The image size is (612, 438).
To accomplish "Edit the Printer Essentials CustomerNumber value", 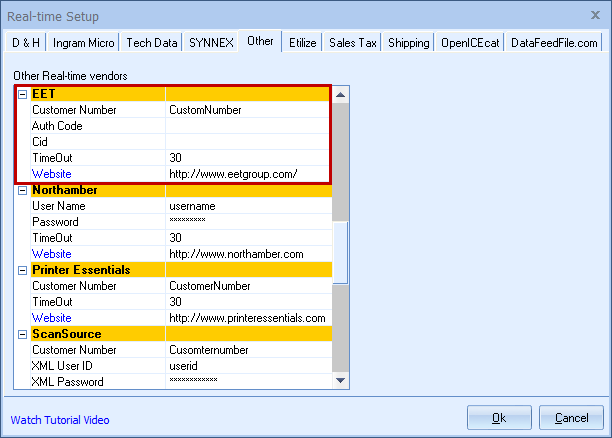I will [249, 286].
